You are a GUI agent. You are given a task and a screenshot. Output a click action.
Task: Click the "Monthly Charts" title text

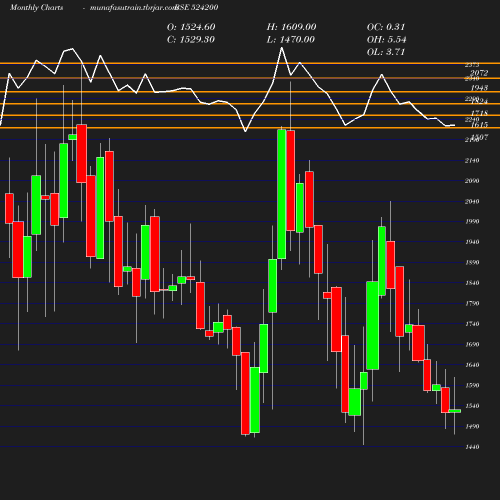(x=36, y=7)
